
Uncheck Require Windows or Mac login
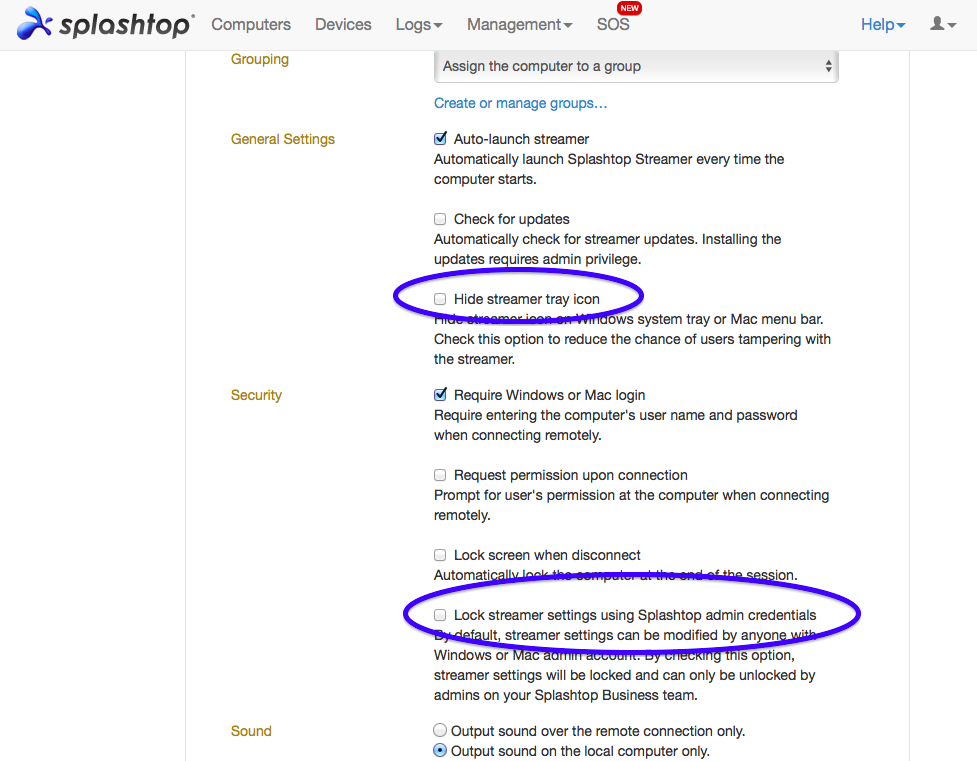441,395
